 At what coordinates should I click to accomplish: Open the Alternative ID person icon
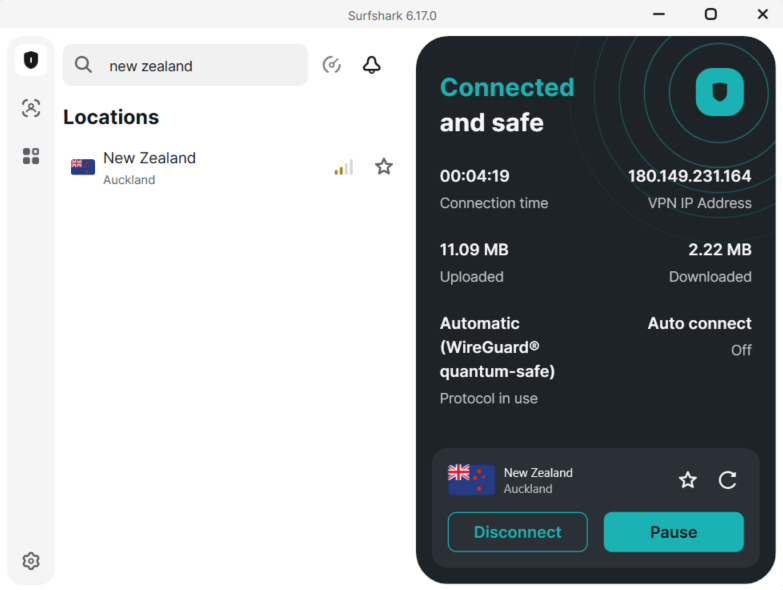(x=31, y=108)
